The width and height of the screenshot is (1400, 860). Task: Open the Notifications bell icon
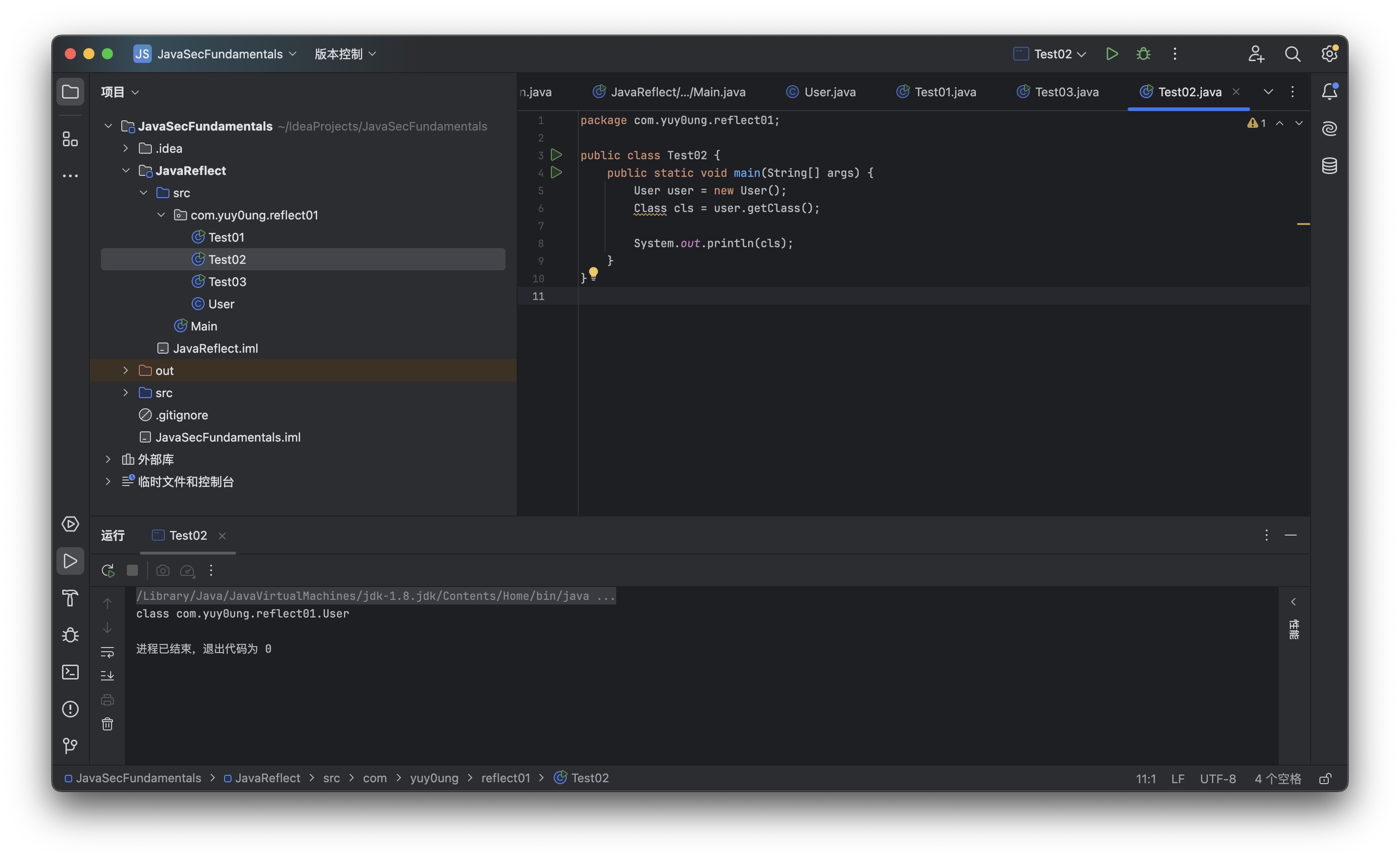(1329, 92)
